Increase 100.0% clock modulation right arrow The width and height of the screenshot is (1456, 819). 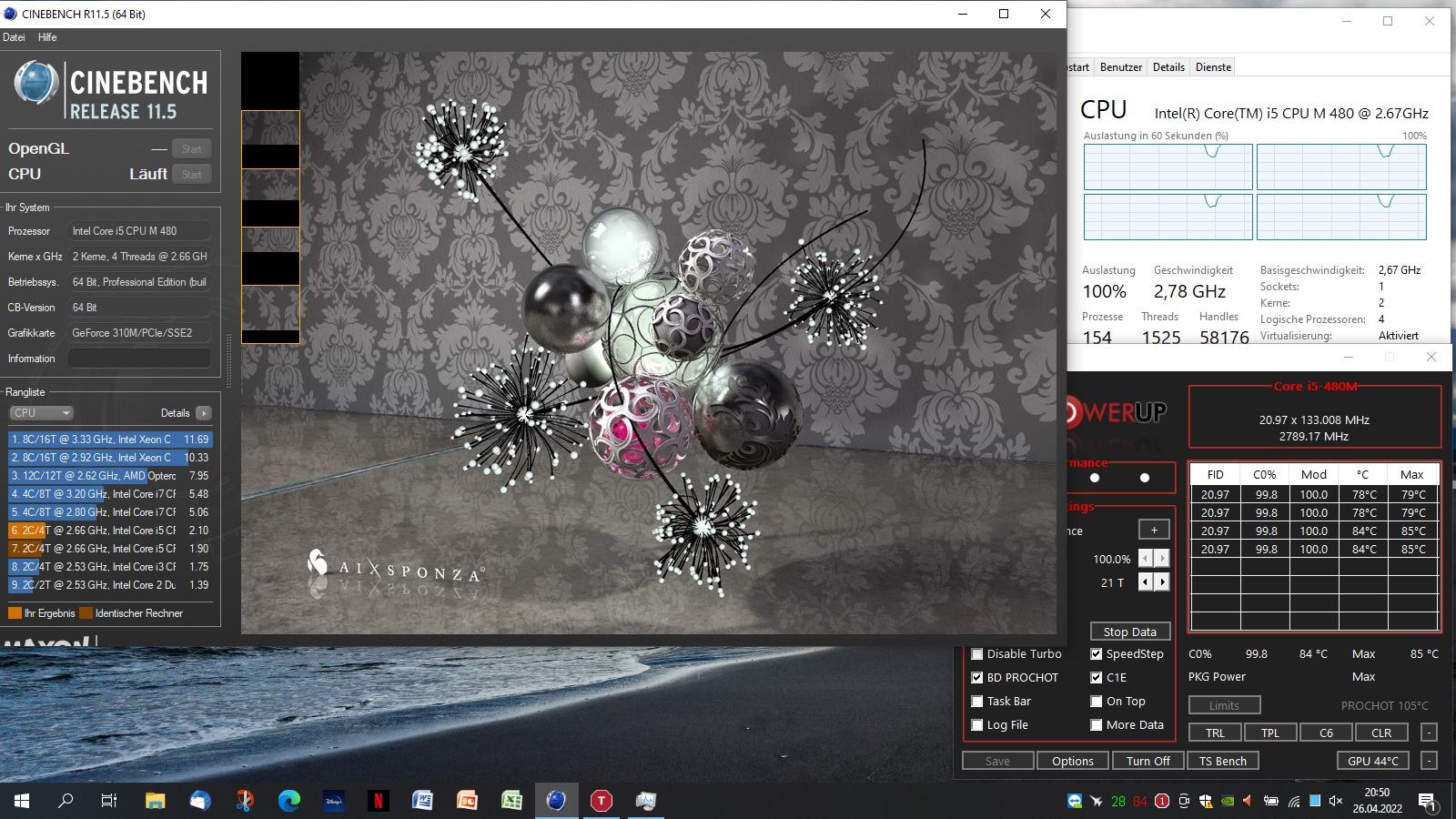pyautogui.click(x=1162, y=559)
